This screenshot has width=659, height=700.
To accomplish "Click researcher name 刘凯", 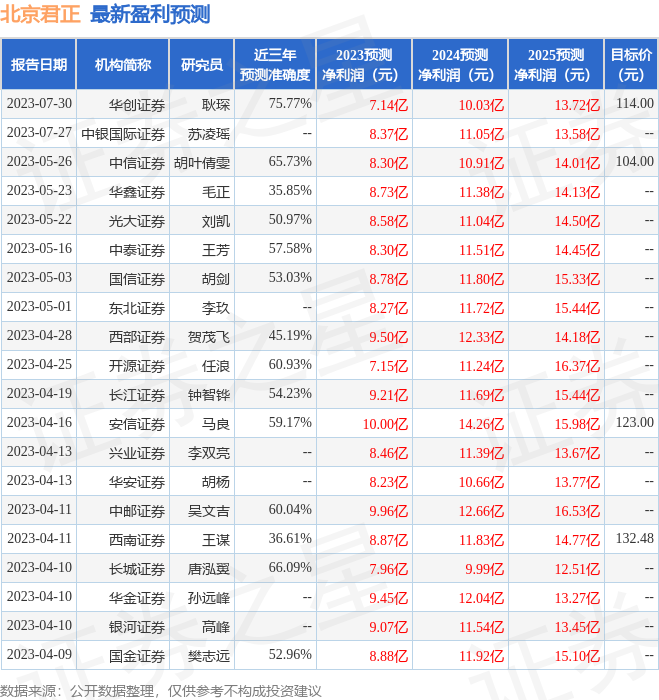I will click(x=216, y=221).
